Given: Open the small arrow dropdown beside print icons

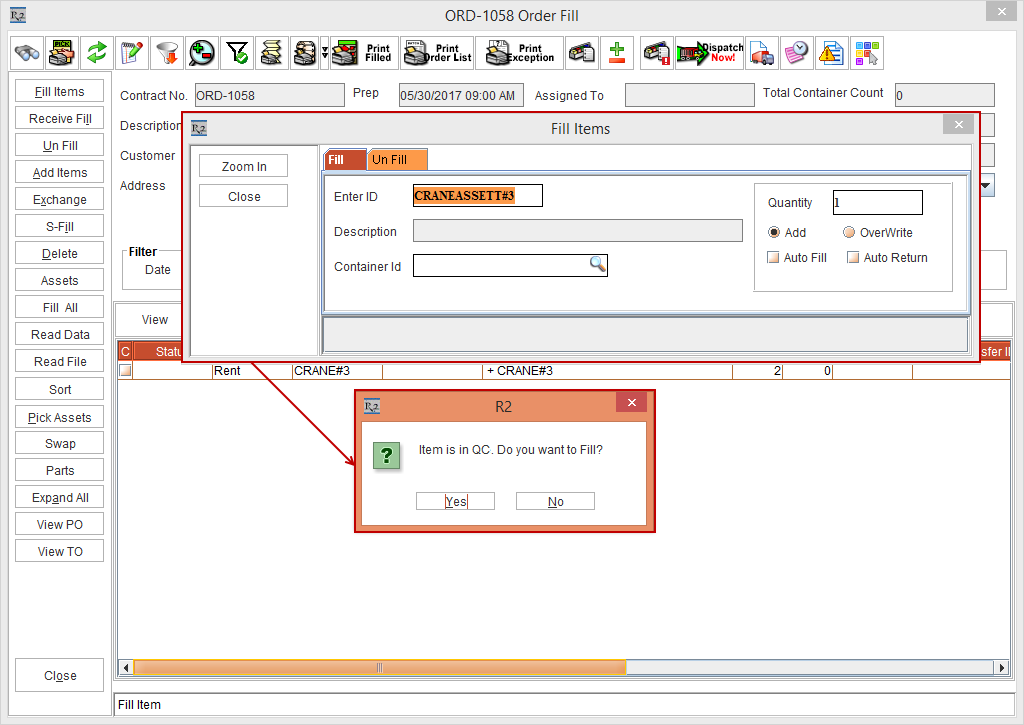Looking at the screenshot, I should click(x=324, y=53).
